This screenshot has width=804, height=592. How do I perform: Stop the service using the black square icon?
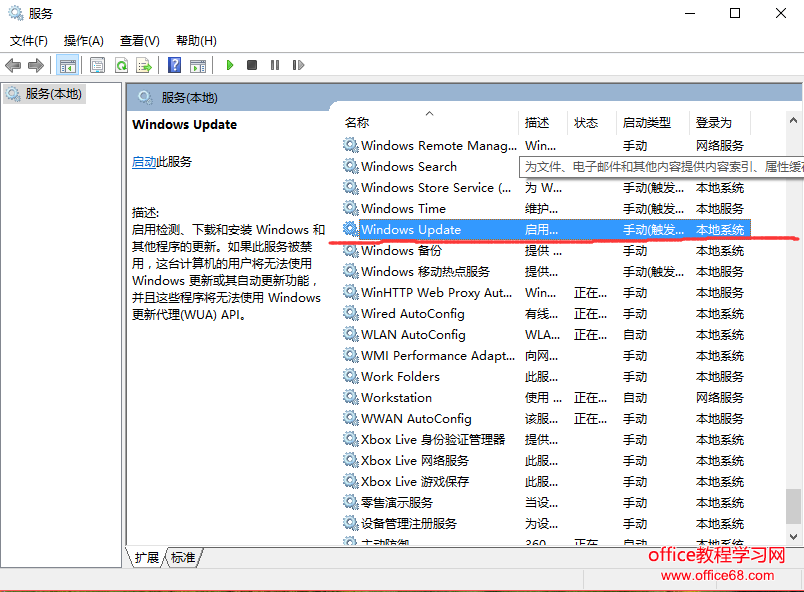(x=253, y=64)
